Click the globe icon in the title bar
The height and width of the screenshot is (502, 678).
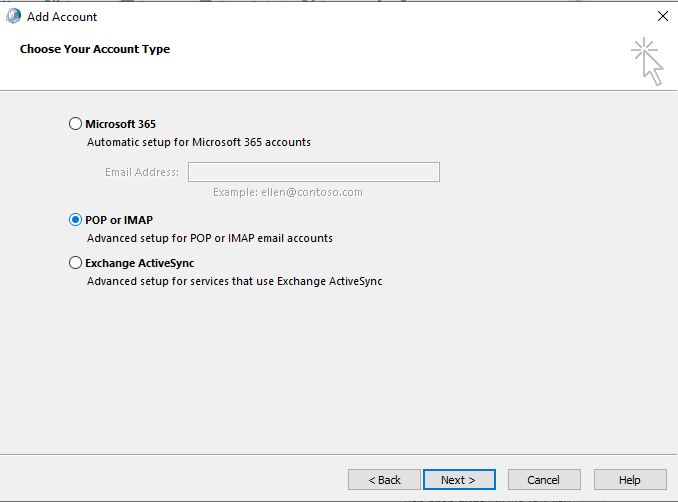pos(14,17)
